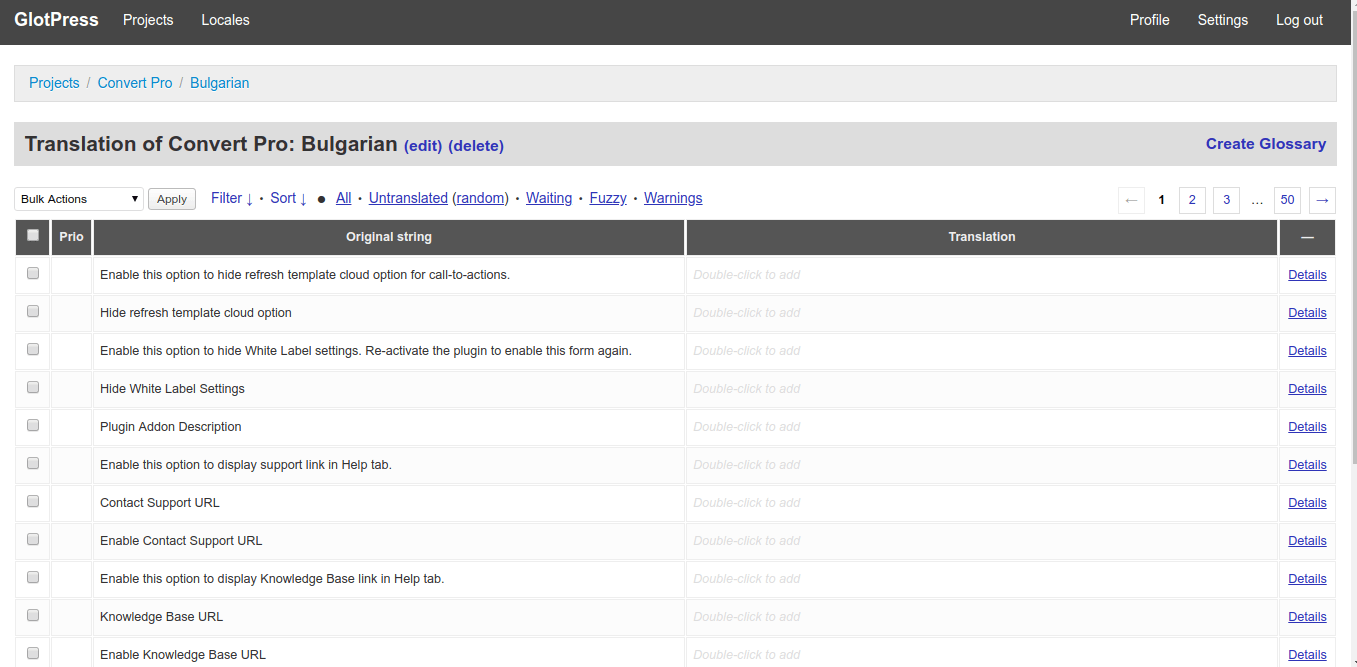This screenshot has width=1357, height=667.
Task: Open Details for 'Hide refresh template cloud option'
Action: pos(1307,313)
